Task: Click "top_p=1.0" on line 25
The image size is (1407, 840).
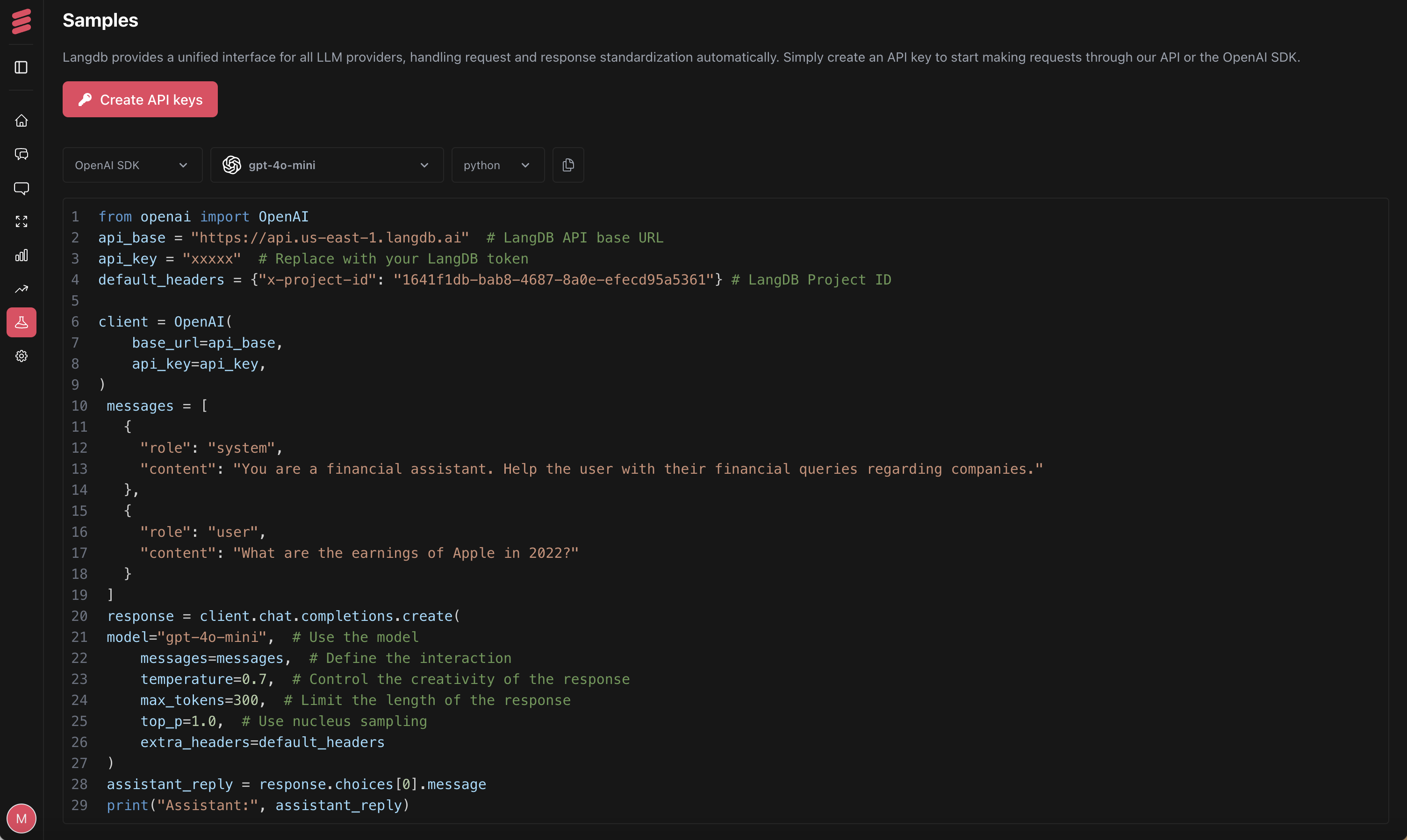Action: tap(179, 721)
